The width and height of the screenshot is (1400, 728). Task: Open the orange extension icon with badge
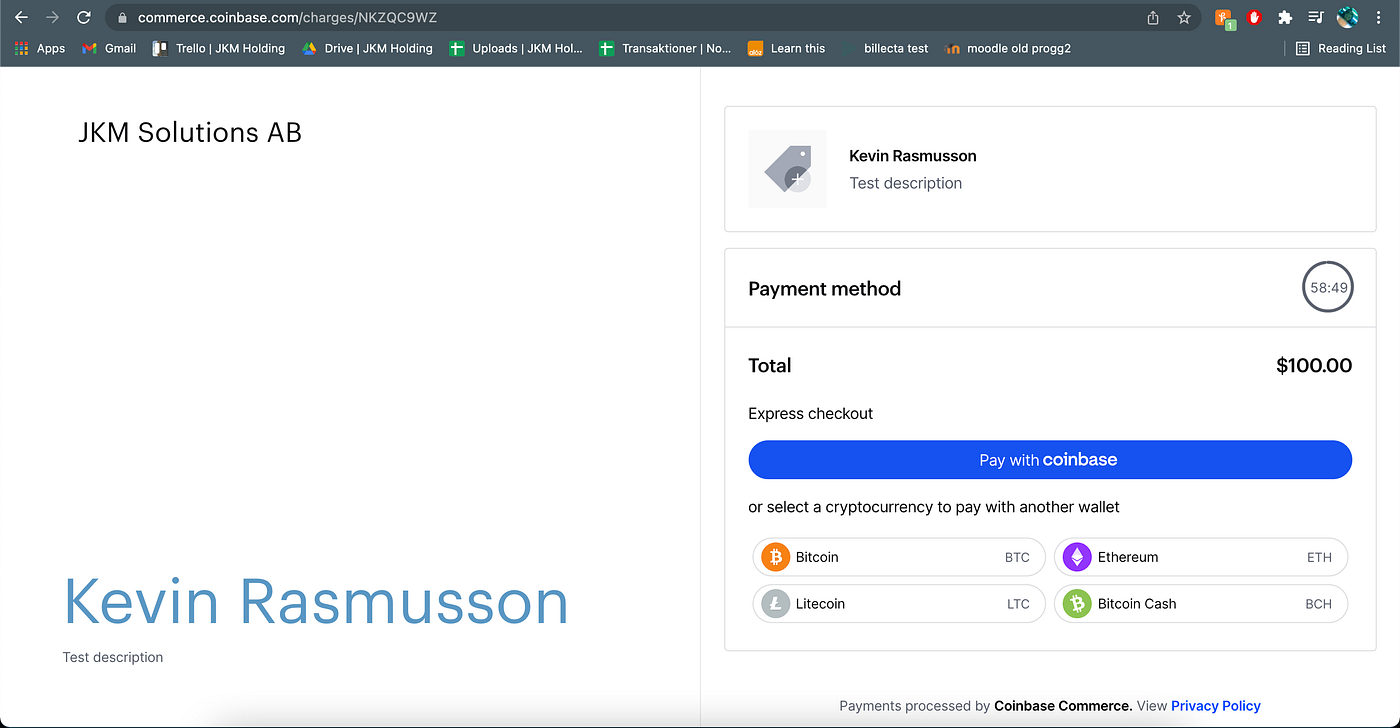pos(1224,19)
